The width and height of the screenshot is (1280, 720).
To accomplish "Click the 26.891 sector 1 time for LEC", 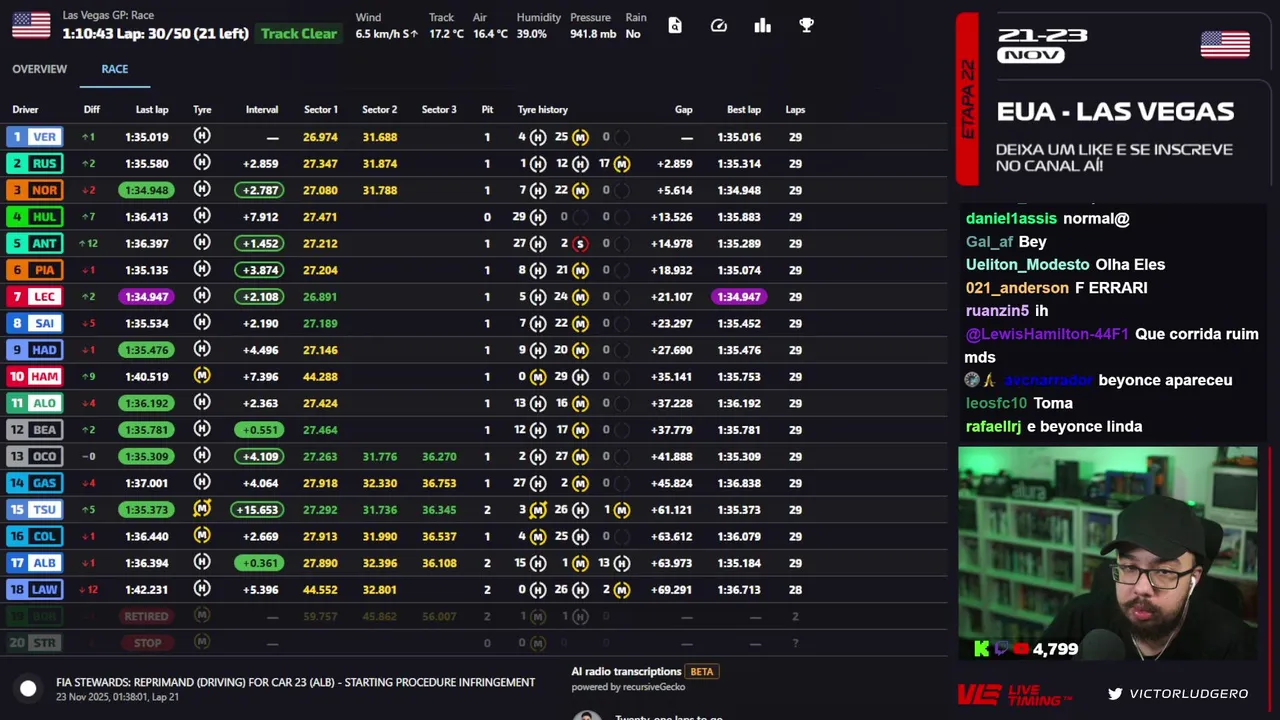I will (x=320, y=296).
